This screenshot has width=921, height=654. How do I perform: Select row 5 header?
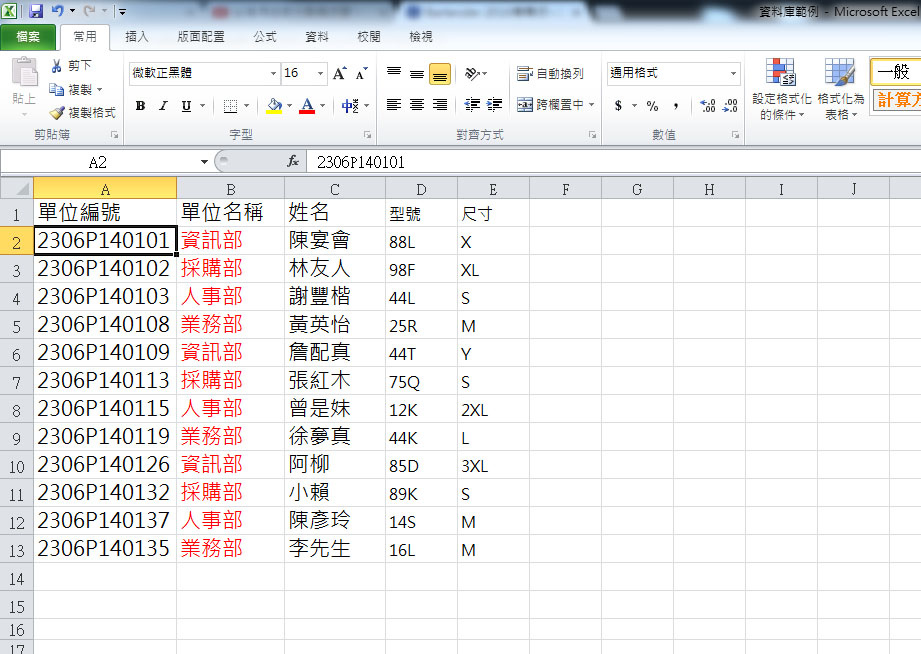[x=16, y=326]
